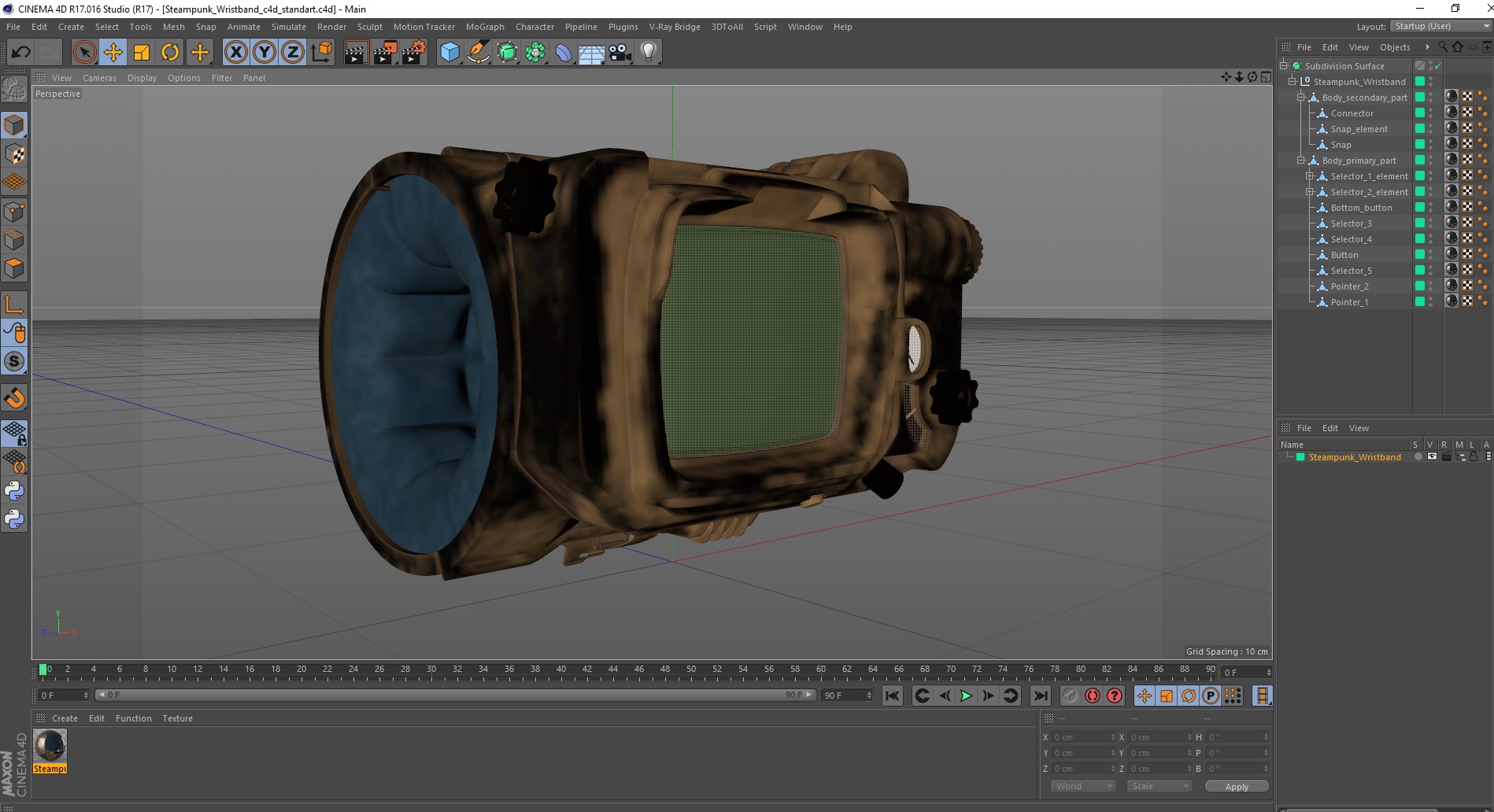Activate the Scale tool

[x=142, y=53]
